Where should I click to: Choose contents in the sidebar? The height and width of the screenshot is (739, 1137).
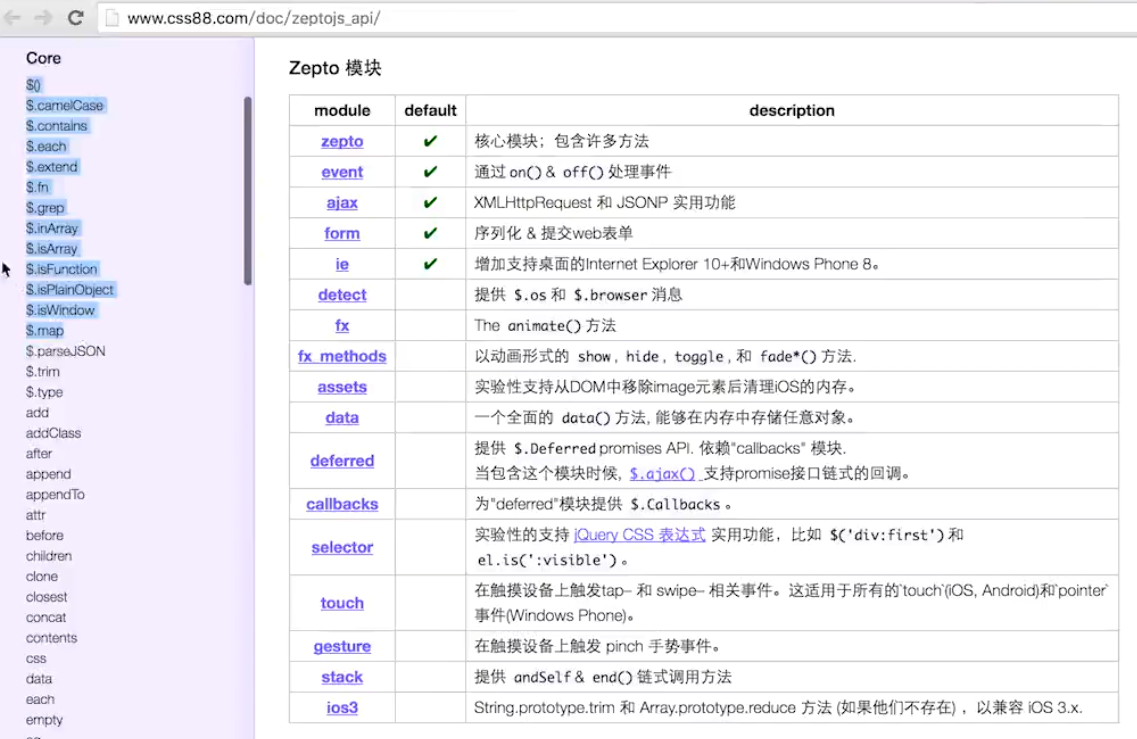point(51,637)
